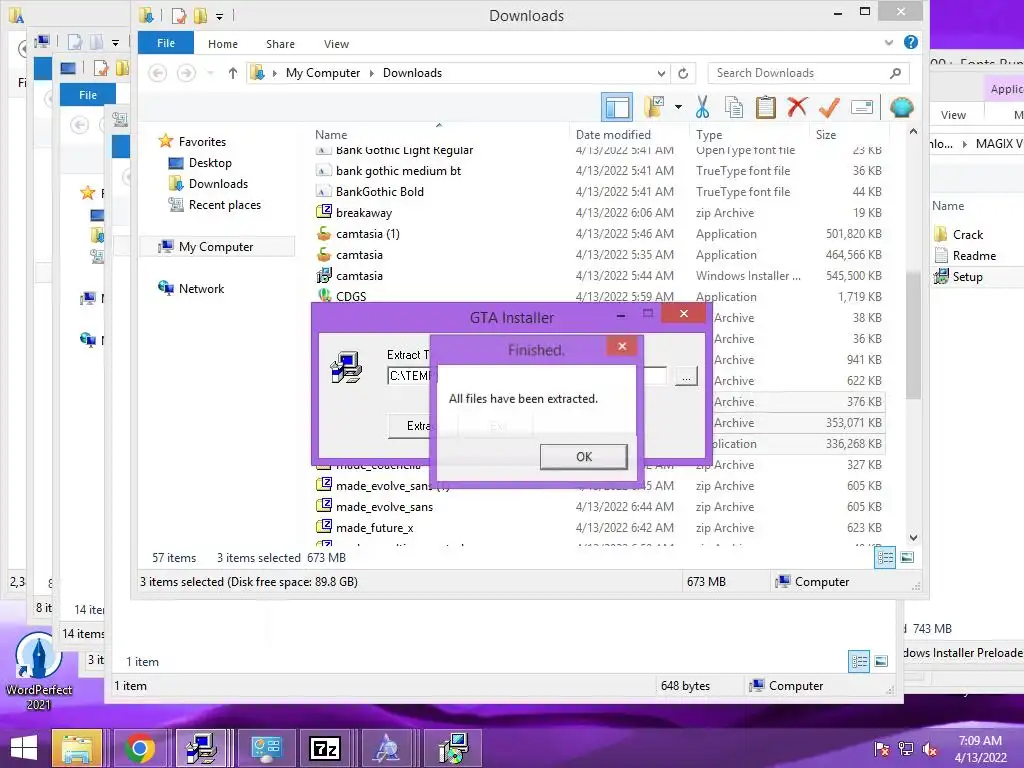Click the blue Help question mark icon

911,42
